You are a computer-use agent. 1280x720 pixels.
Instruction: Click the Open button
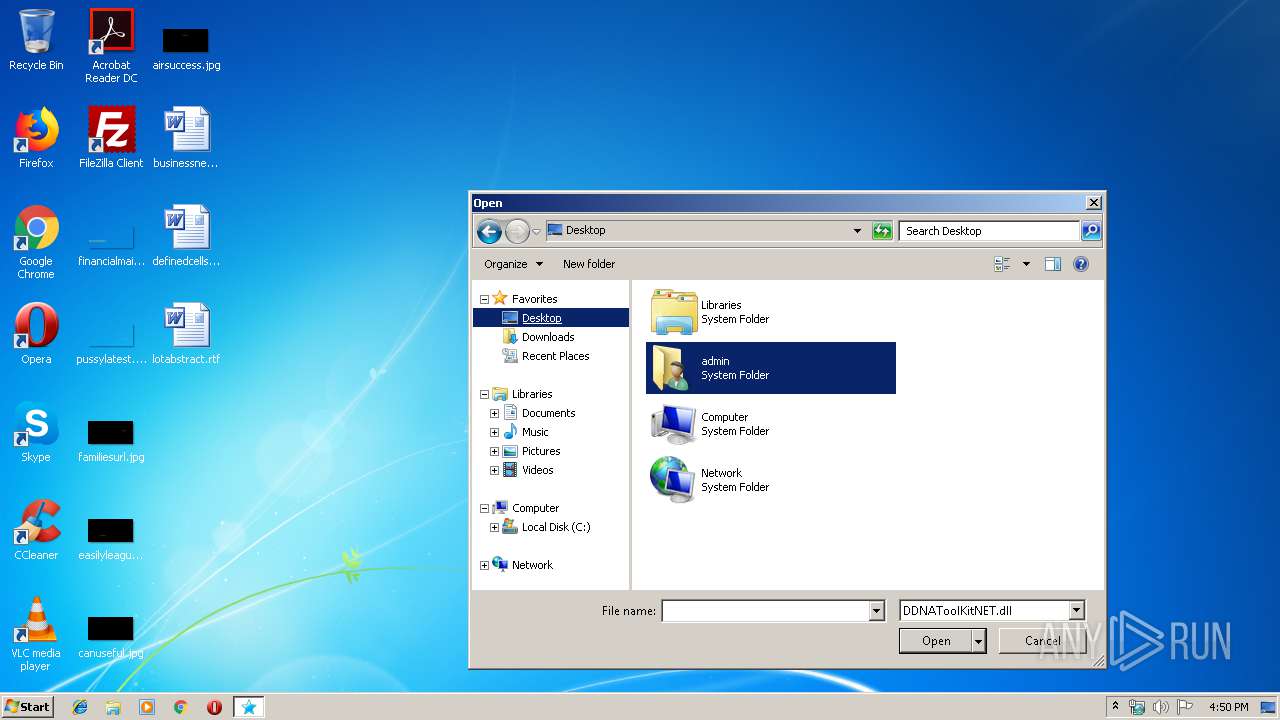click(936, 641)
